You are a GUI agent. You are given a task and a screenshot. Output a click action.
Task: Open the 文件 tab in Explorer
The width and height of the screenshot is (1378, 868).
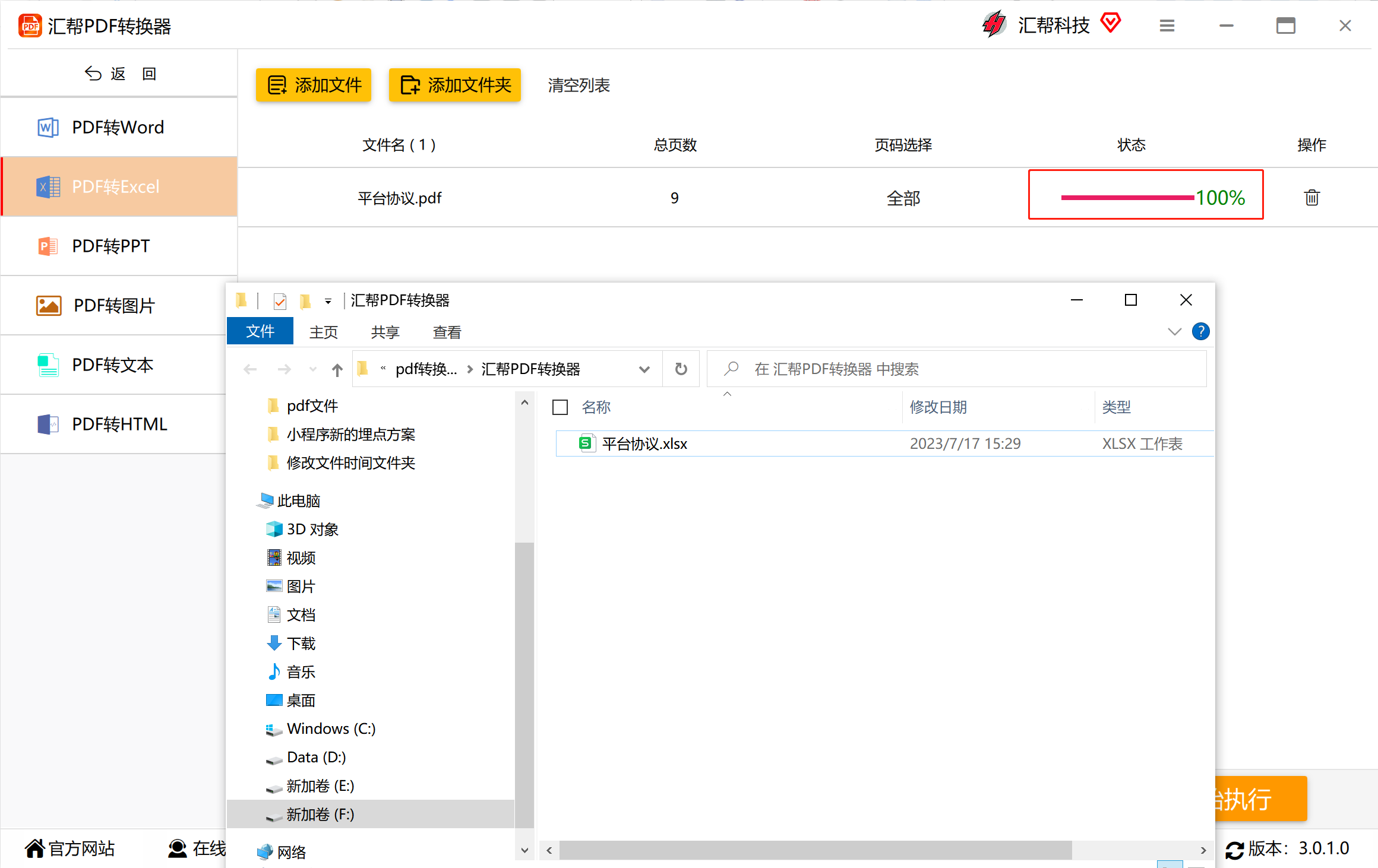[260, 331]
